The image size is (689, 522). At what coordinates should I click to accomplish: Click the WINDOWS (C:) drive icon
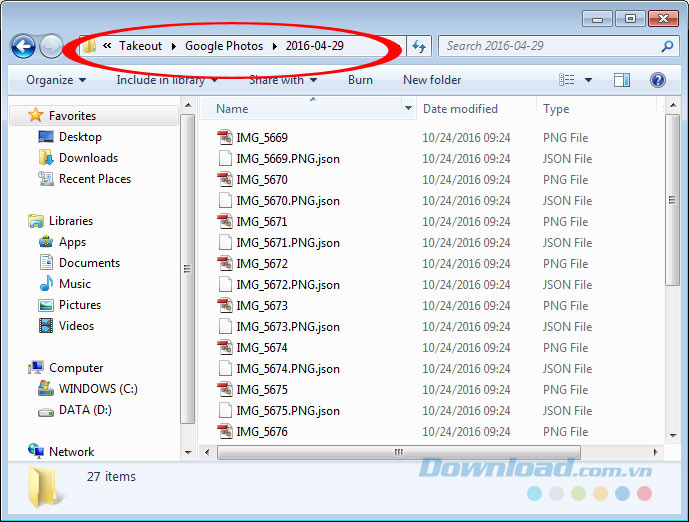click(46, 388)
